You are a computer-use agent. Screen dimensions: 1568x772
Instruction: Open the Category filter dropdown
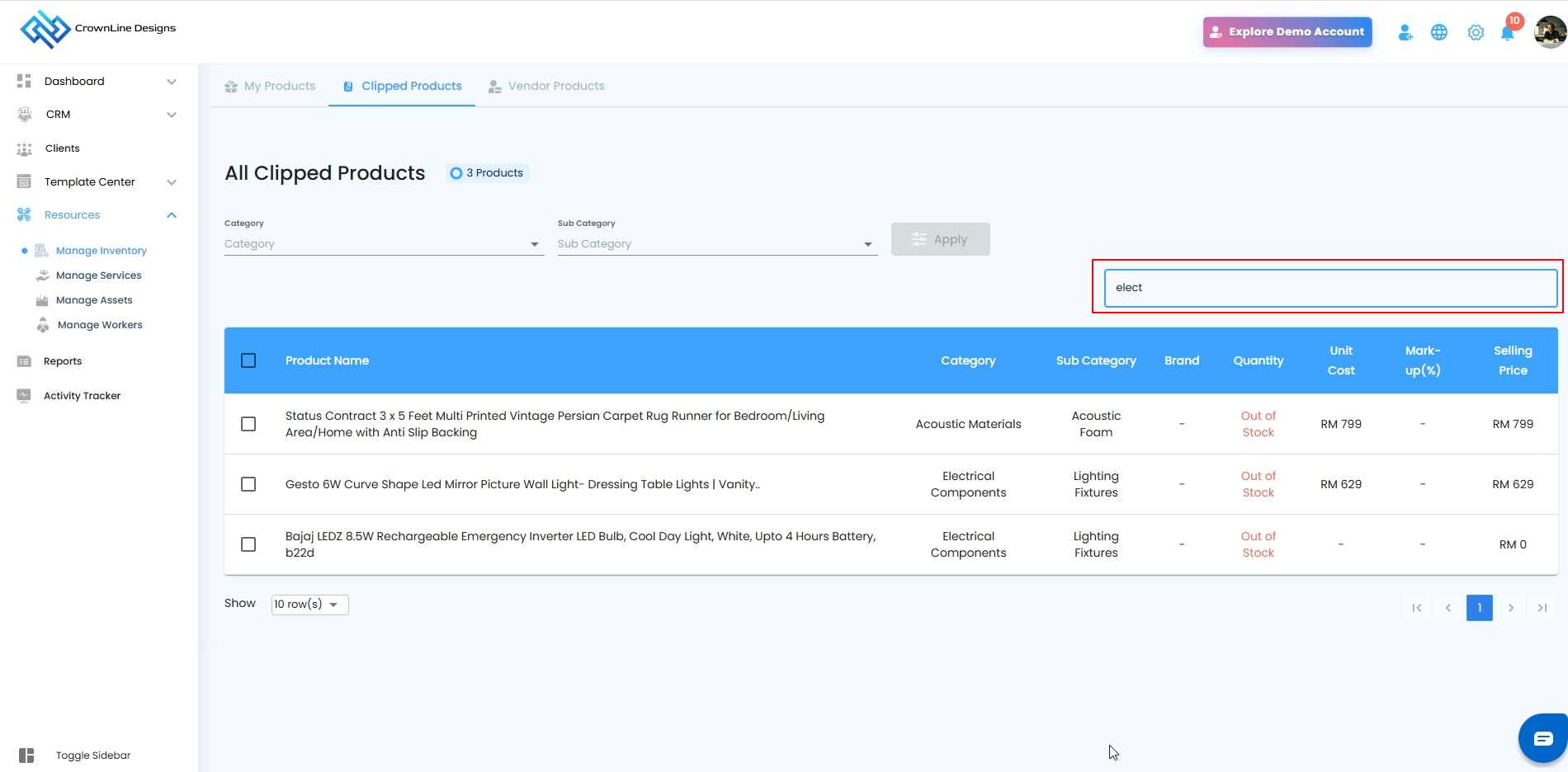pyautogui.click(x=384, y=244)
